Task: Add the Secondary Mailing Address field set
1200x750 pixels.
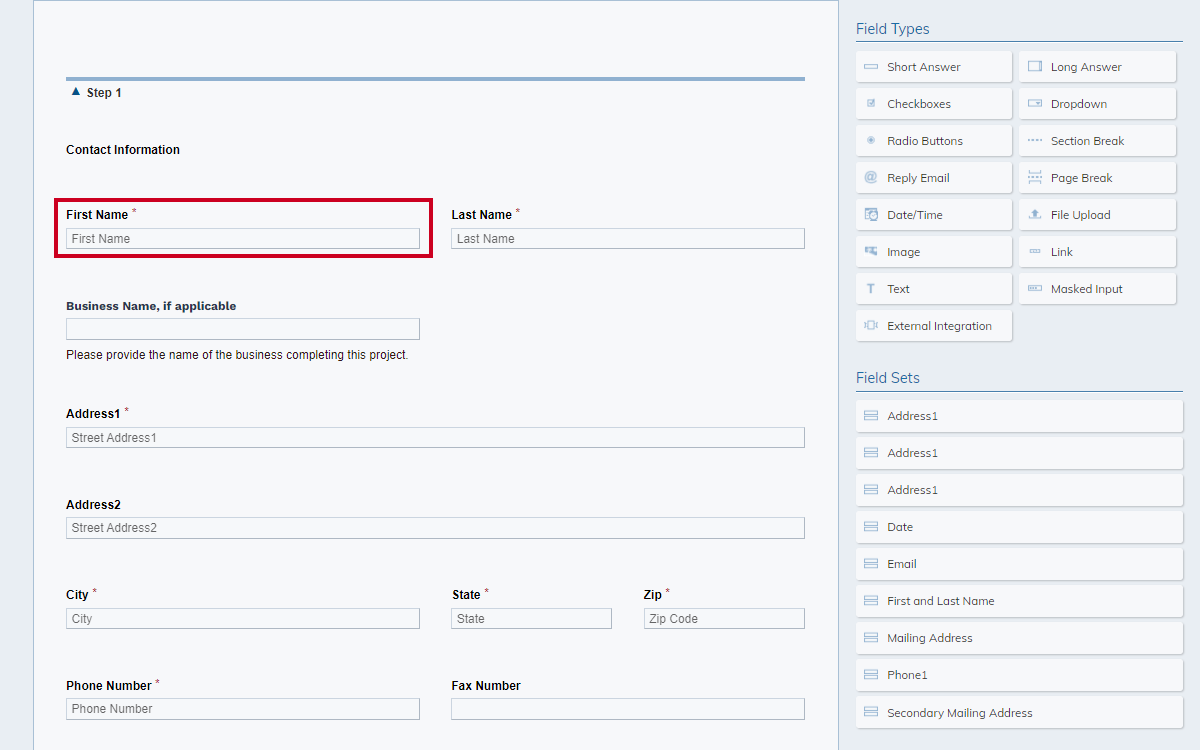Action: (x=1019, y=713)
